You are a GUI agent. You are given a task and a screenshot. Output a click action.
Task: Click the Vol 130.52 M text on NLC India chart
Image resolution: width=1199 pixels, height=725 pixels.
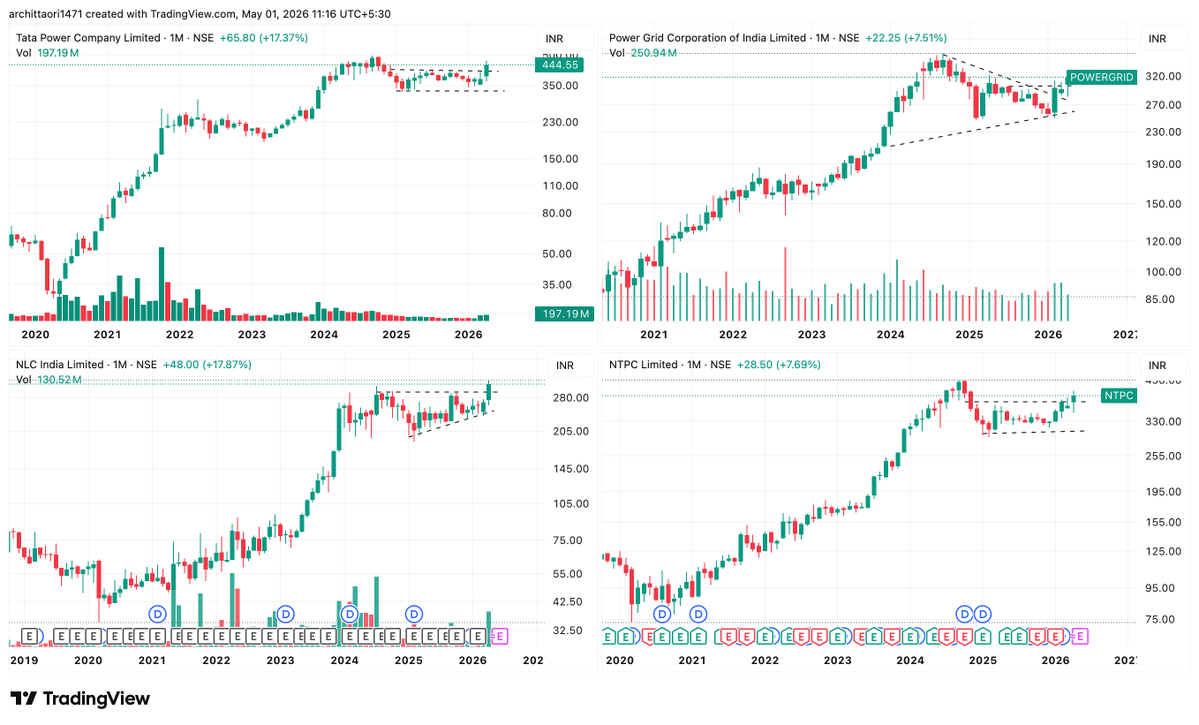(48, 380)
